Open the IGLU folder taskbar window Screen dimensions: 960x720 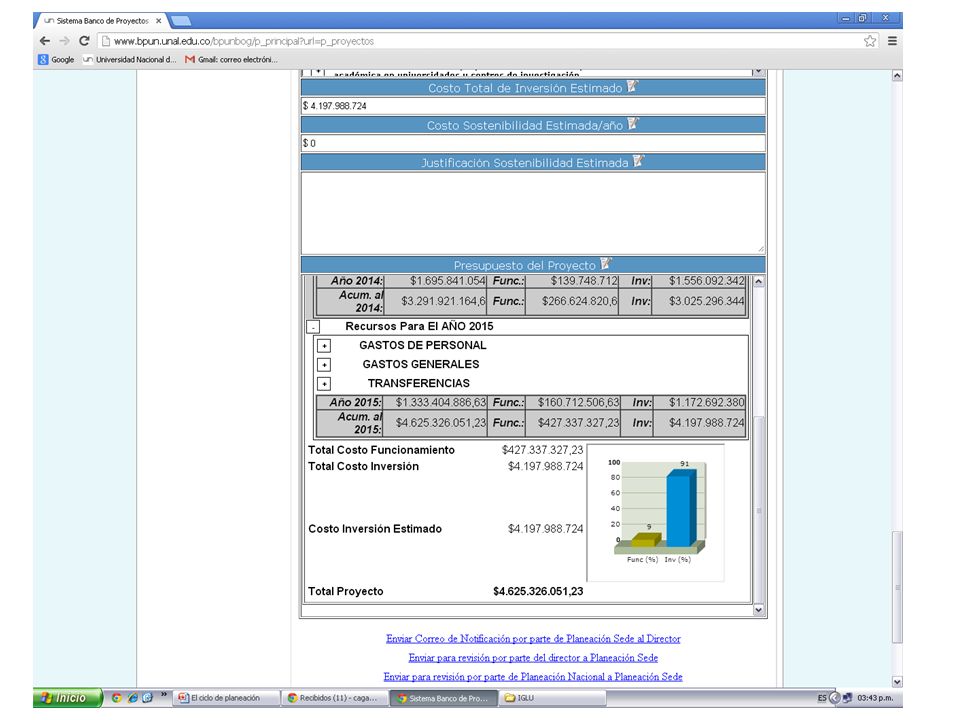(553, 698)
